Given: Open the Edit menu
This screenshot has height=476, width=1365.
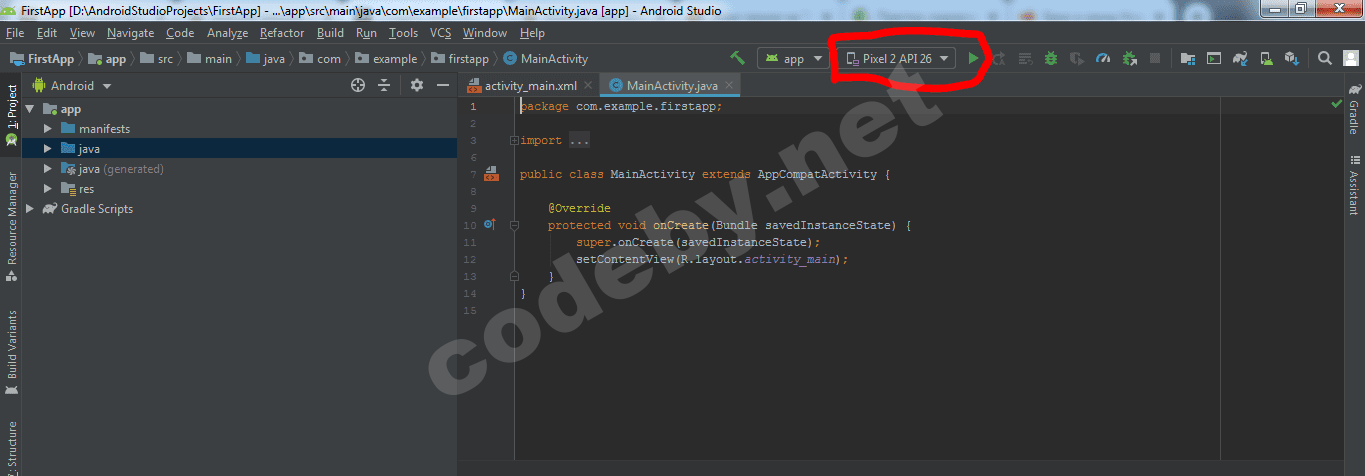Looking at the screenshot, I should [x=47, y=33].
